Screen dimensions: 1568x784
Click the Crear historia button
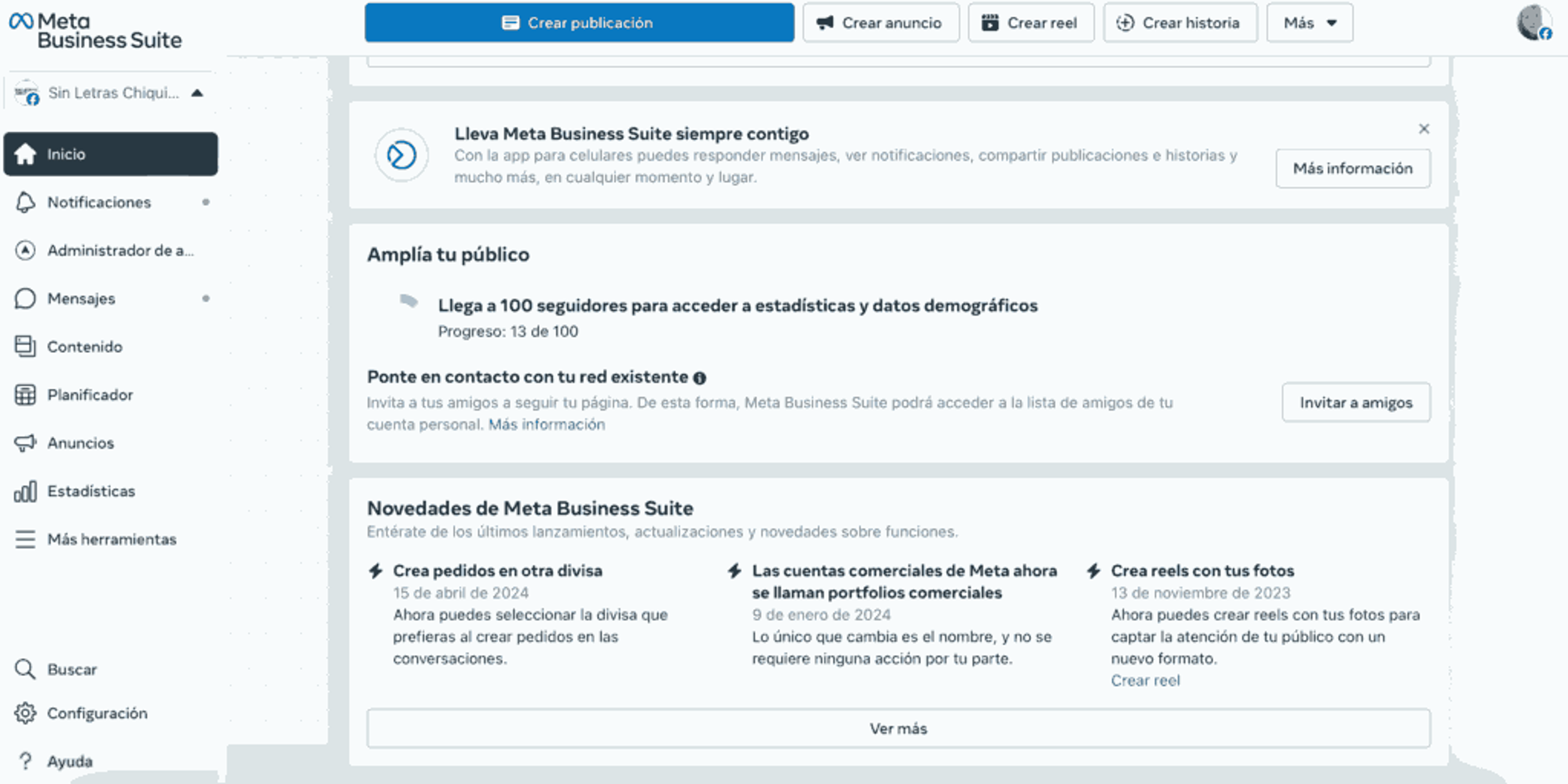1180,22
